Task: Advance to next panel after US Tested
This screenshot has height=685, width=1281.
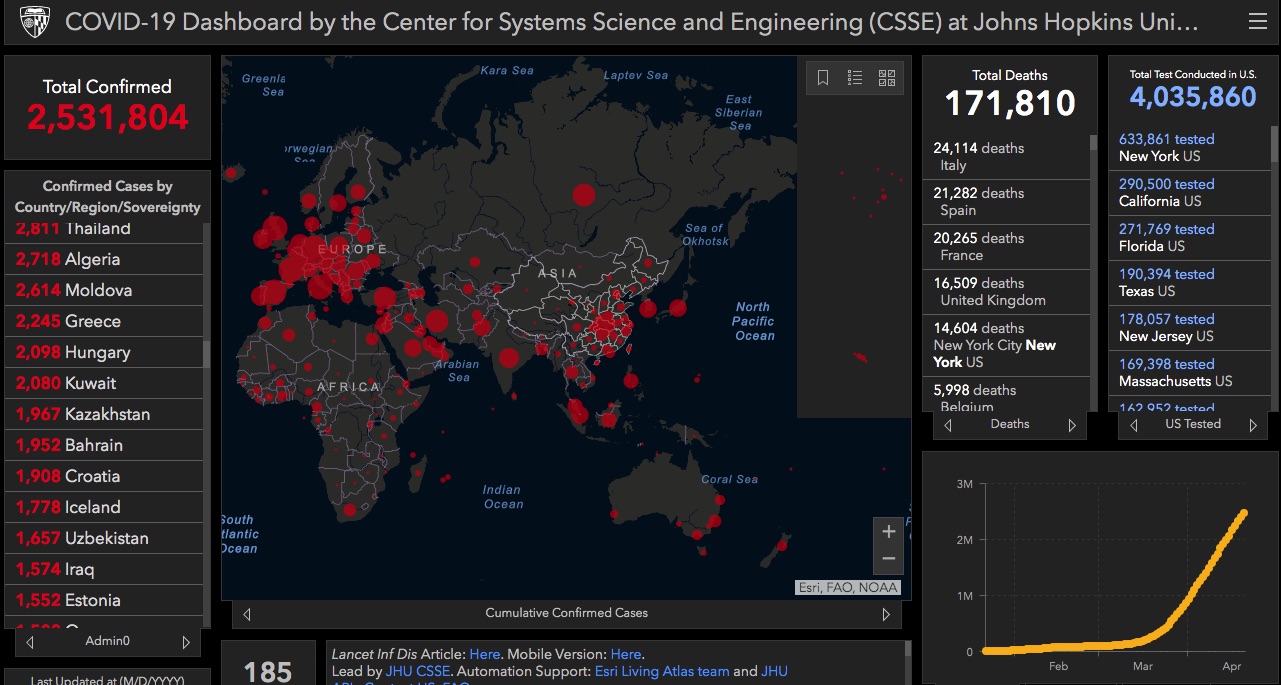Action: [1253, 425]
